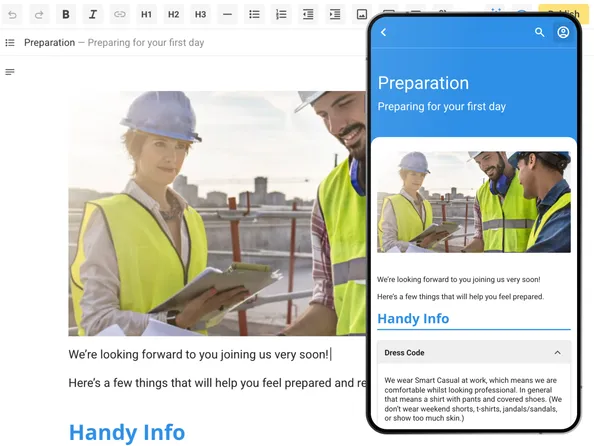
Task: Tap the Handy Info heading in phone preview
Action: [413, 319]
